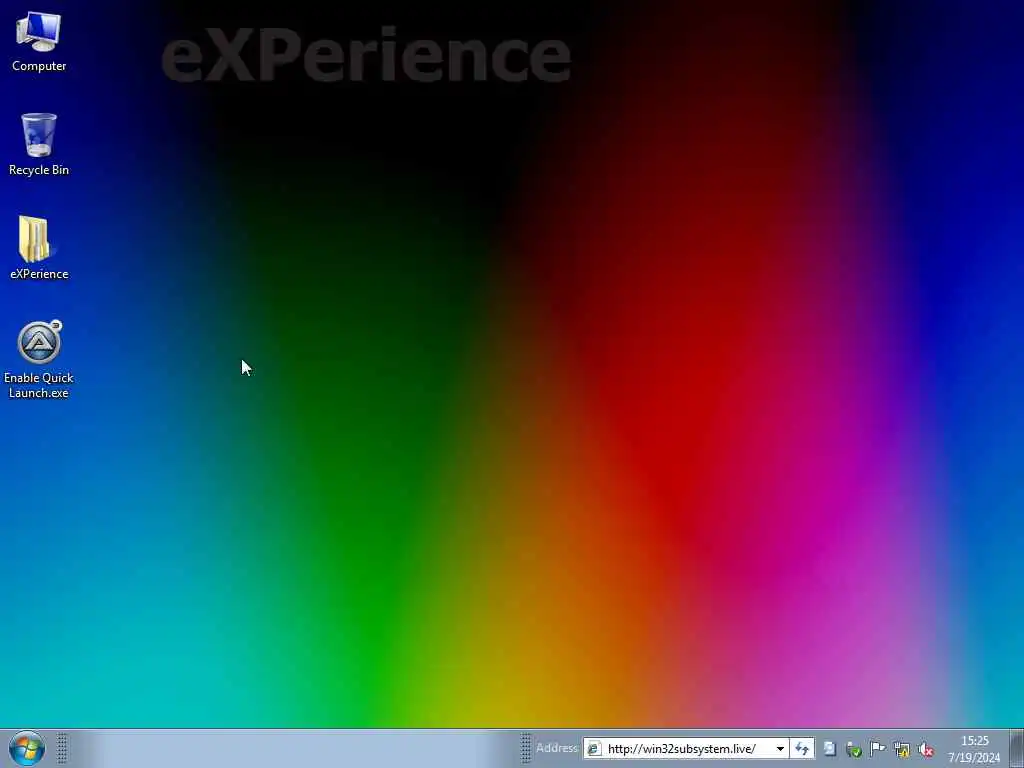Select the Enable Quick Launch.exe icon

coord(39,359)
